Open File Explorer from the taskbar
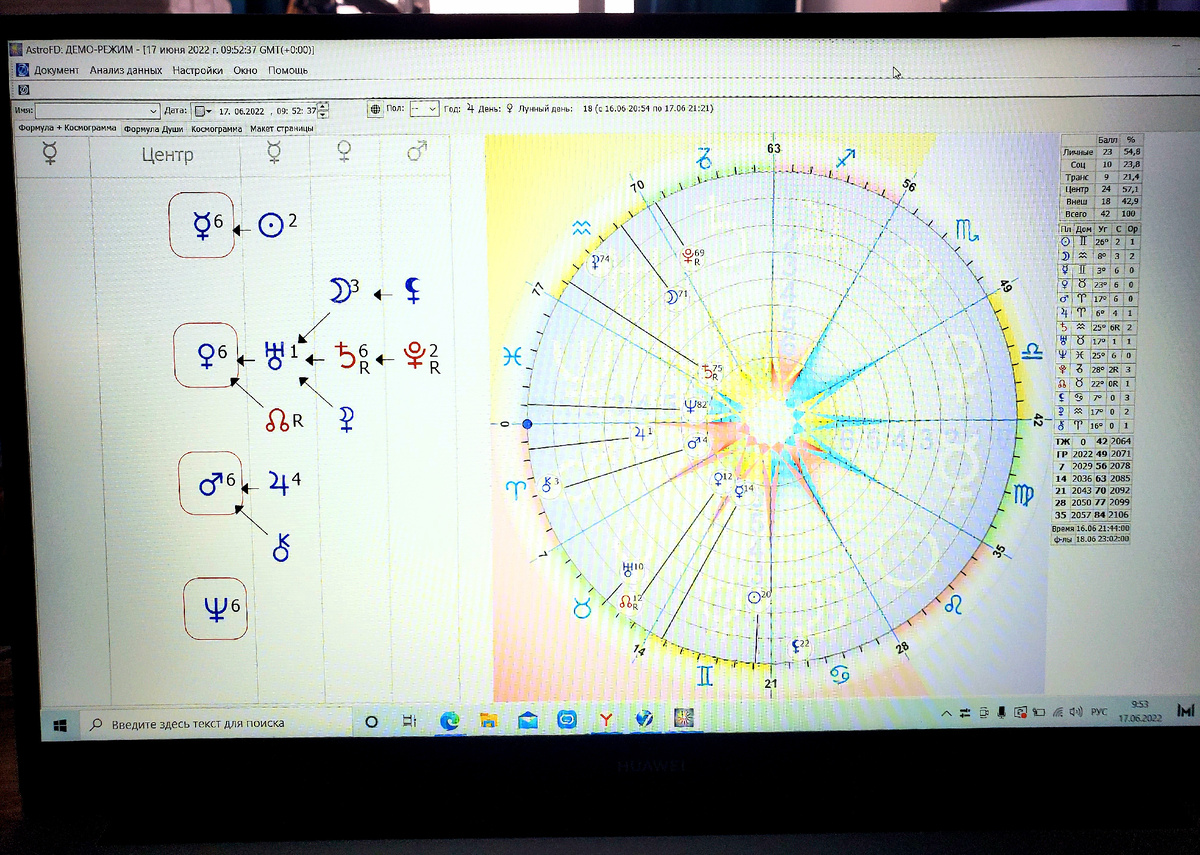Image resolution: width=1200 pixels, height=855 pixels. coord(488,720)
